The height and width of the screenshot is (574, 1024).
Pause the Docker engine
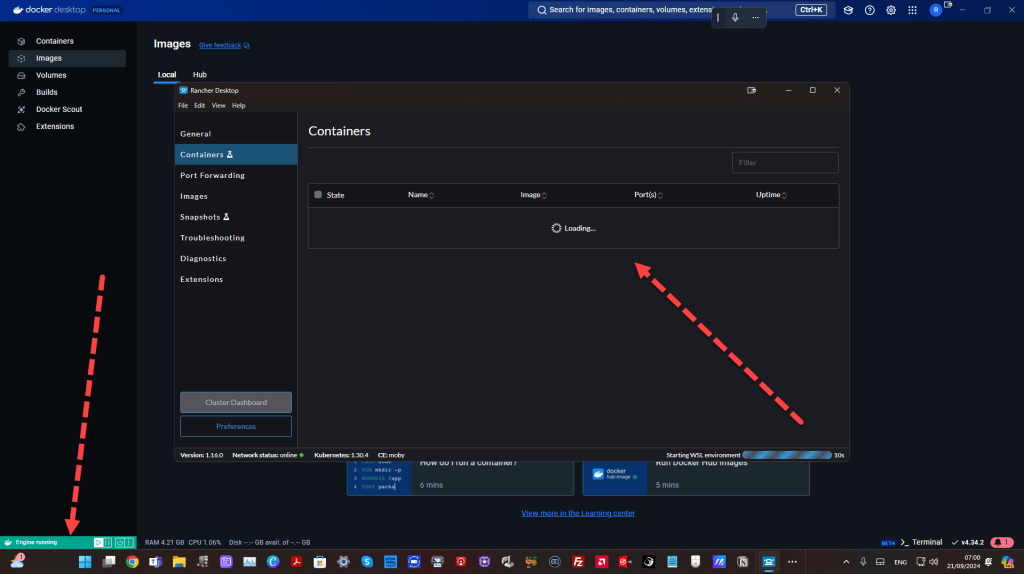point(108,542)
